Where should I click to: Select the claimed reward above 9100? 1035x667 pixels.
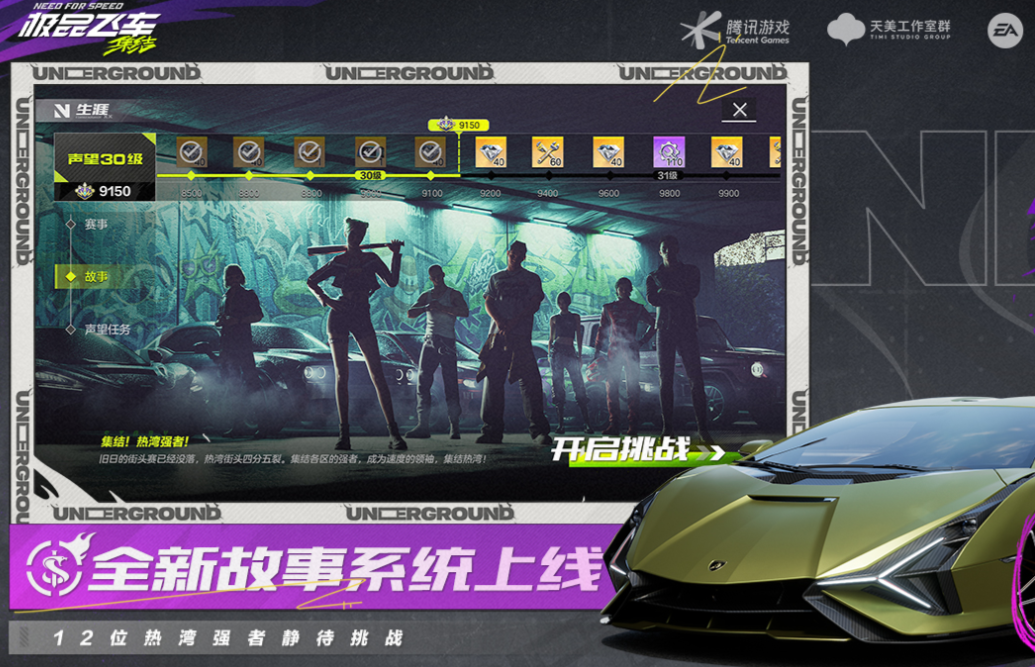click(430, 152)
